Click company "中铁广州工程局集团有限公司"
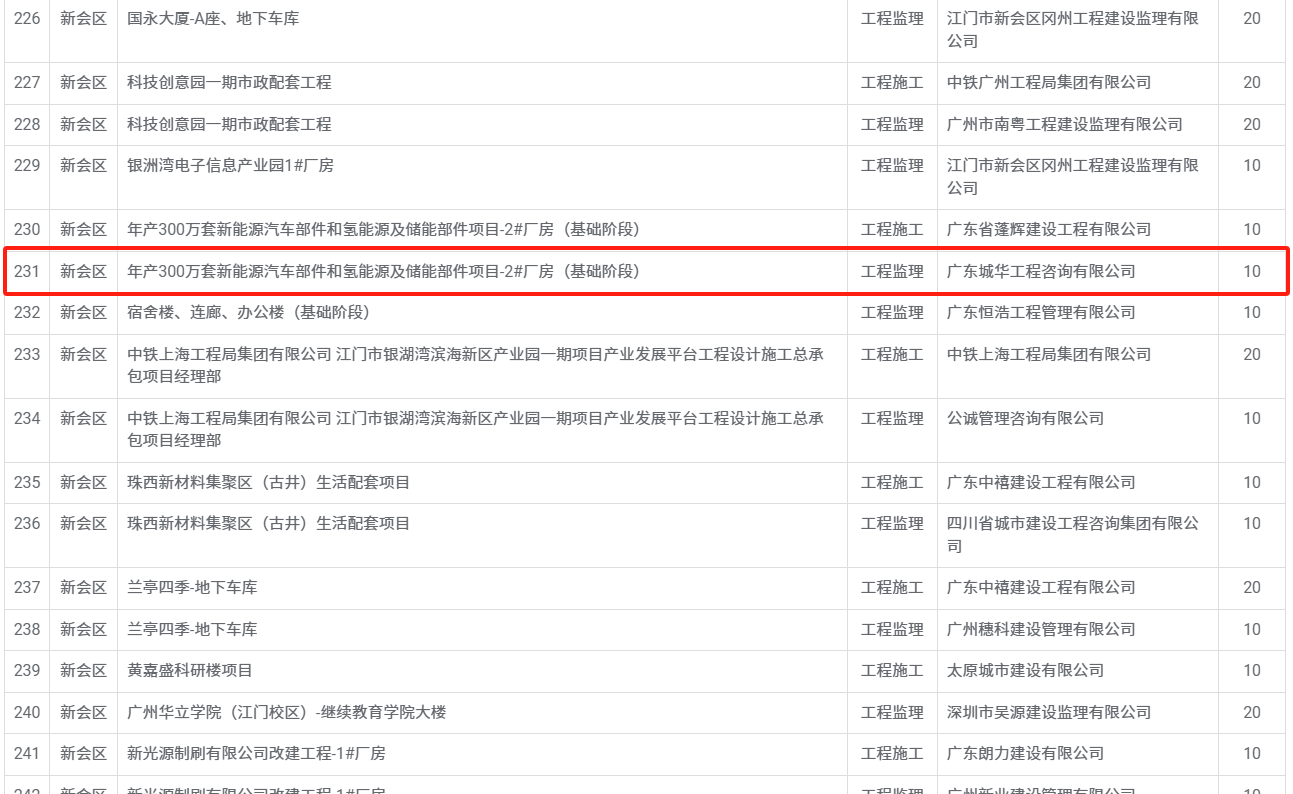The image size is (1293, 794). point(1049,83)
